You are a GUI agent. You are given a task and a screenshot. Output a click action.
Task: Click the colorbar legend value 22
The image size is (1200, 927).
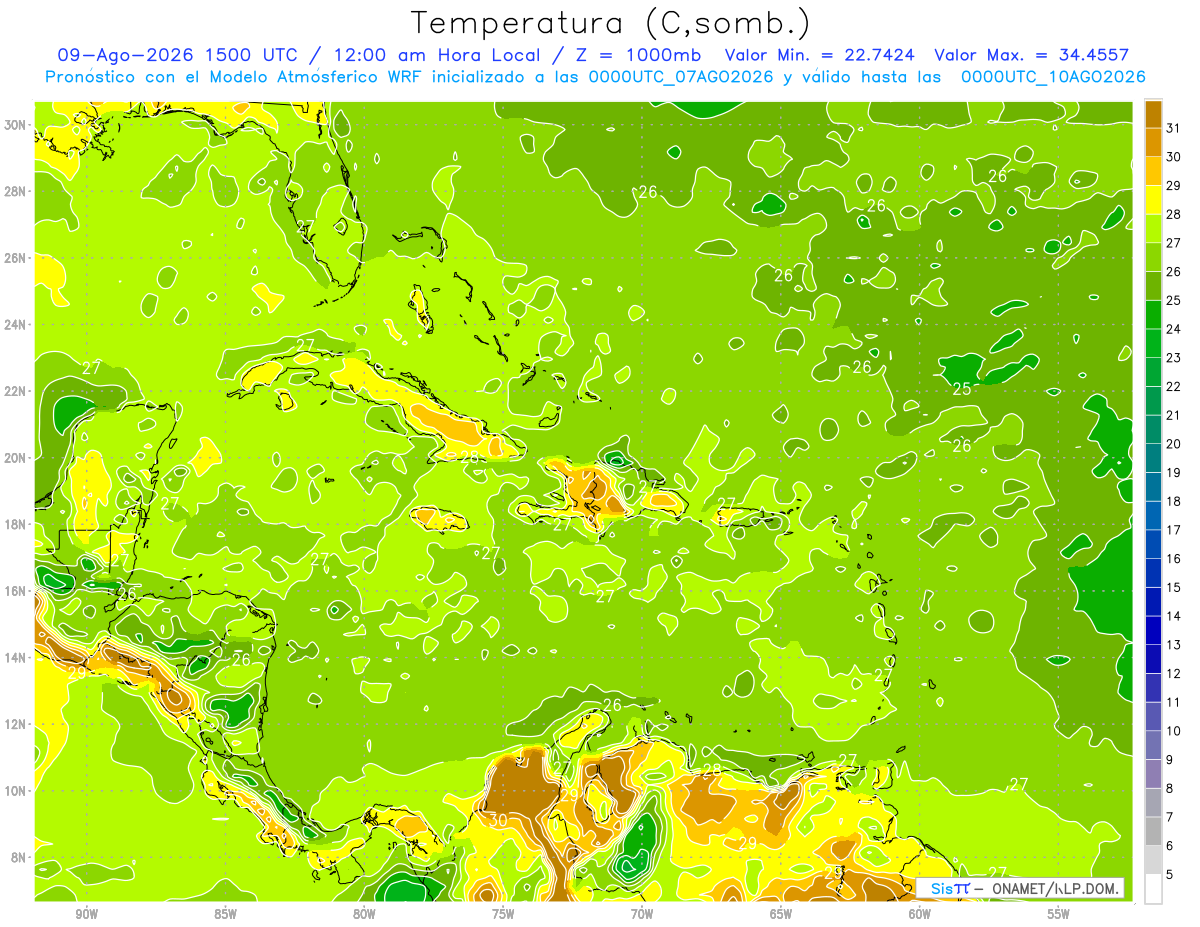tap(1174, 386)
